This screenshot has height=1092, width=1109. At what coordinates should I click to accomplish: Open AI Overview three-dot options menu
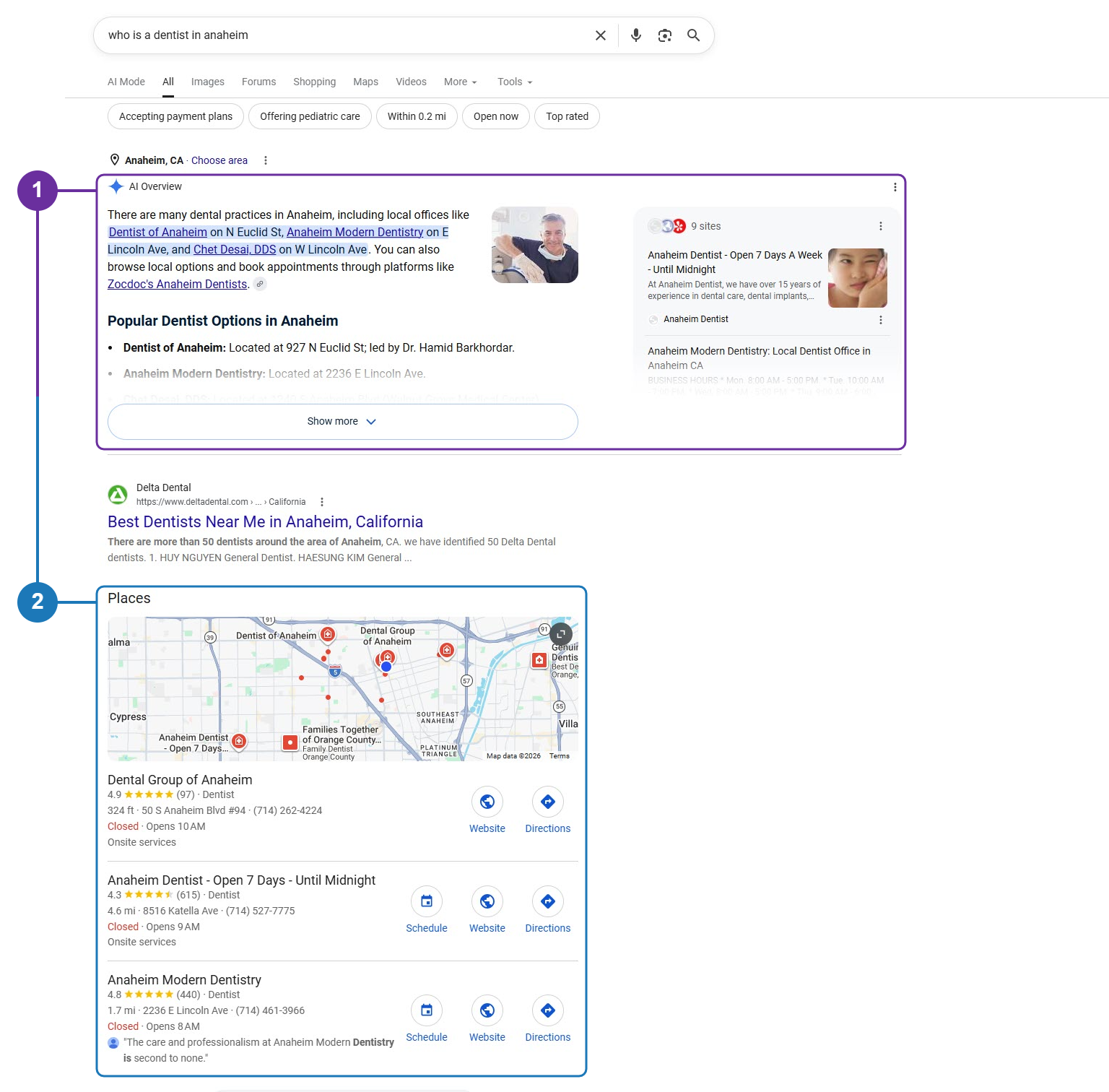pos(895,187)
